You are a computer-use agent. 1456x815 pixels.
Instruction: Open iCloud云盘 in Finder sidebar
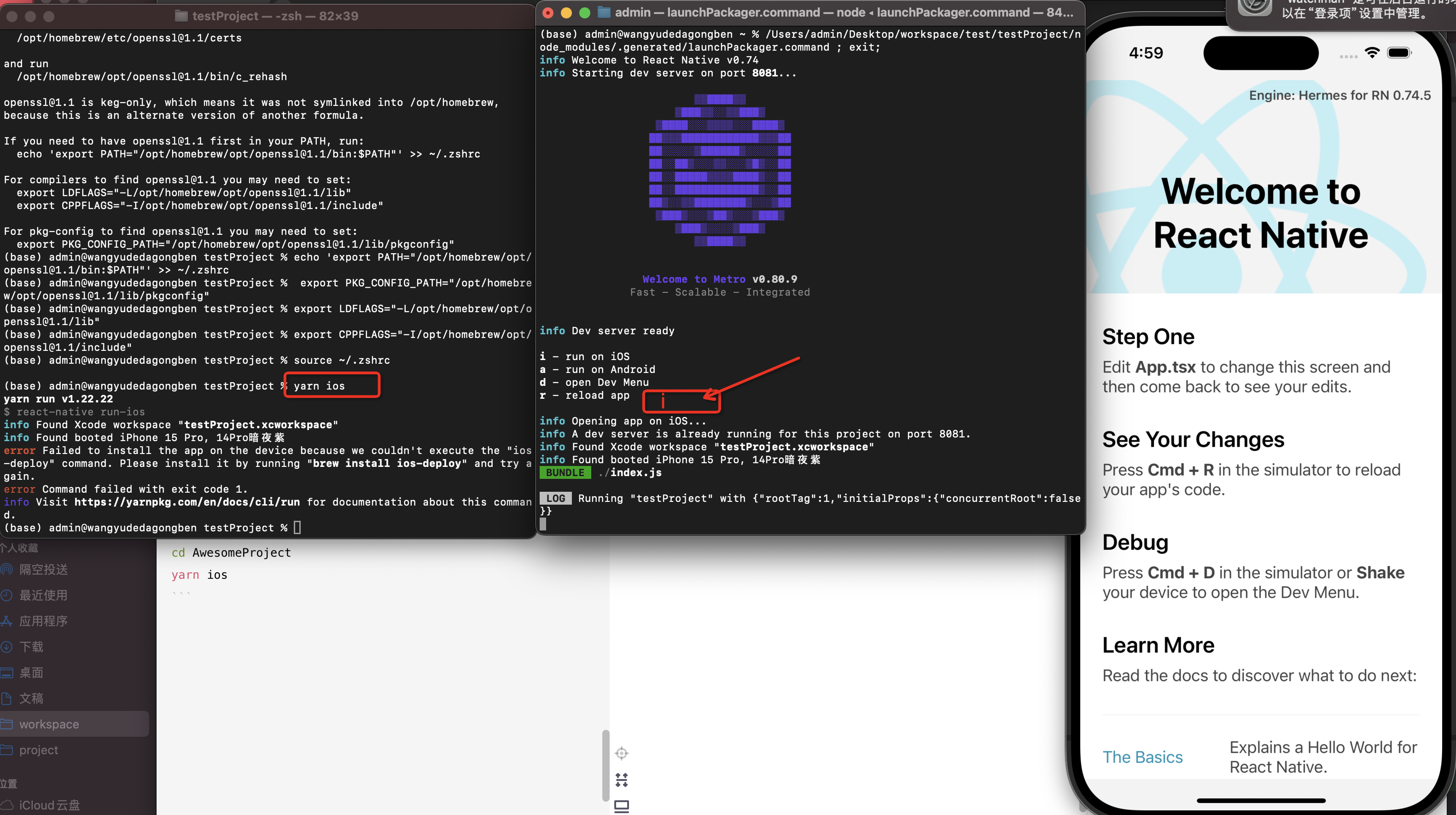[x=50, y=805]
